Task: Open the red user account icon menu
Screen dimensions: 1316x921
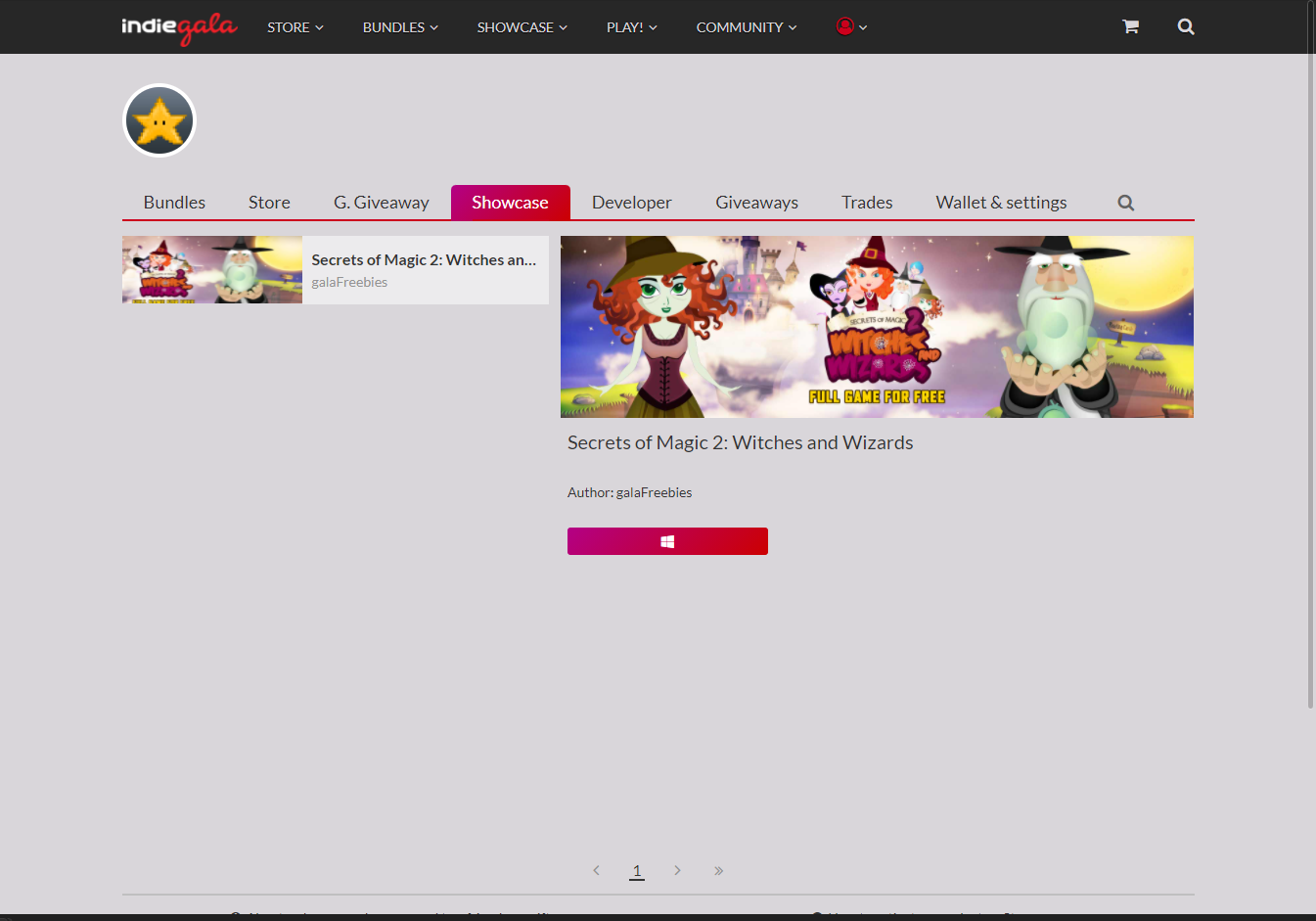Action: coord(851,26)
